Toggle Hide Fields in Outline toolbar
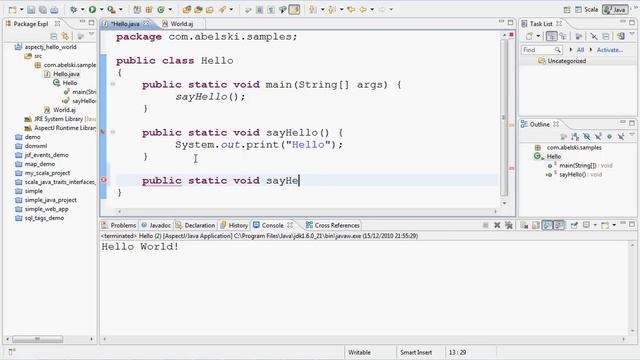The height and width of the screenshot is (360, 640). click(587, 136)
